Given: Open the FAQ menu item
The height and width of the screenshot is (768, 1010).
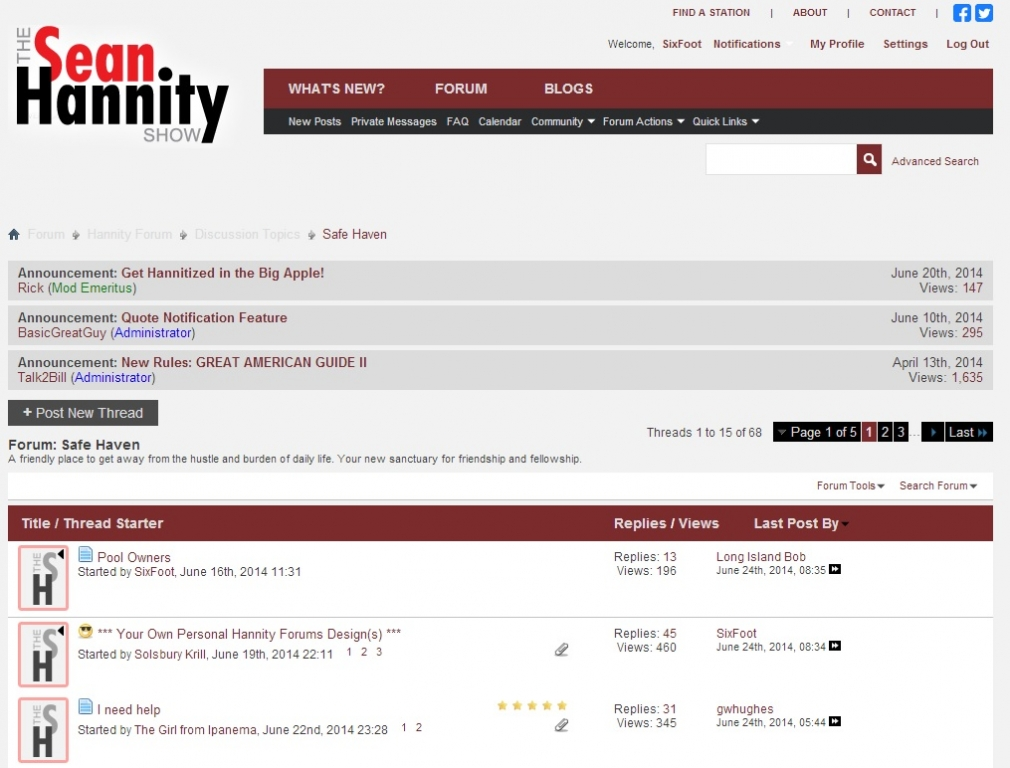Looking at the screenshot, I should [x=457, y=121].
